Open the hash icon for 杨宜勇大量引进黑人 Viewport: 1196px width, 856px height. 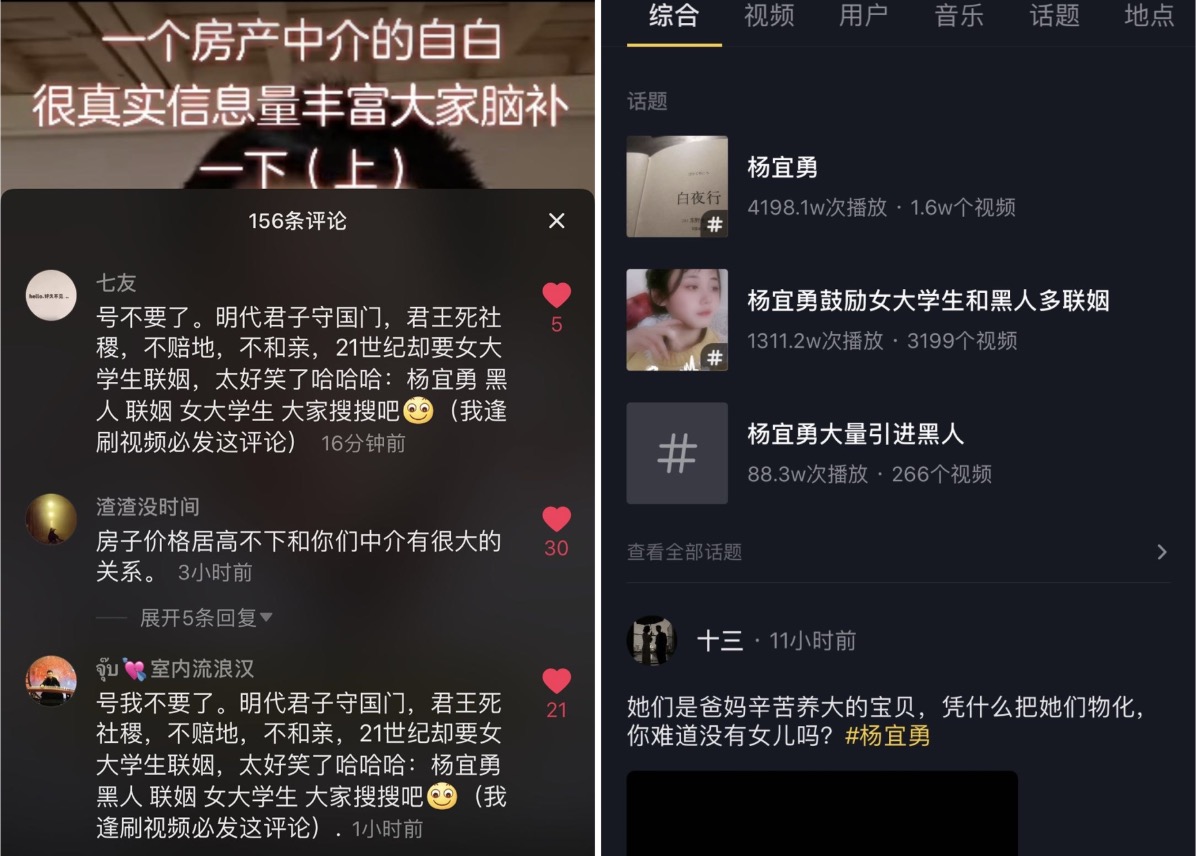677,453
